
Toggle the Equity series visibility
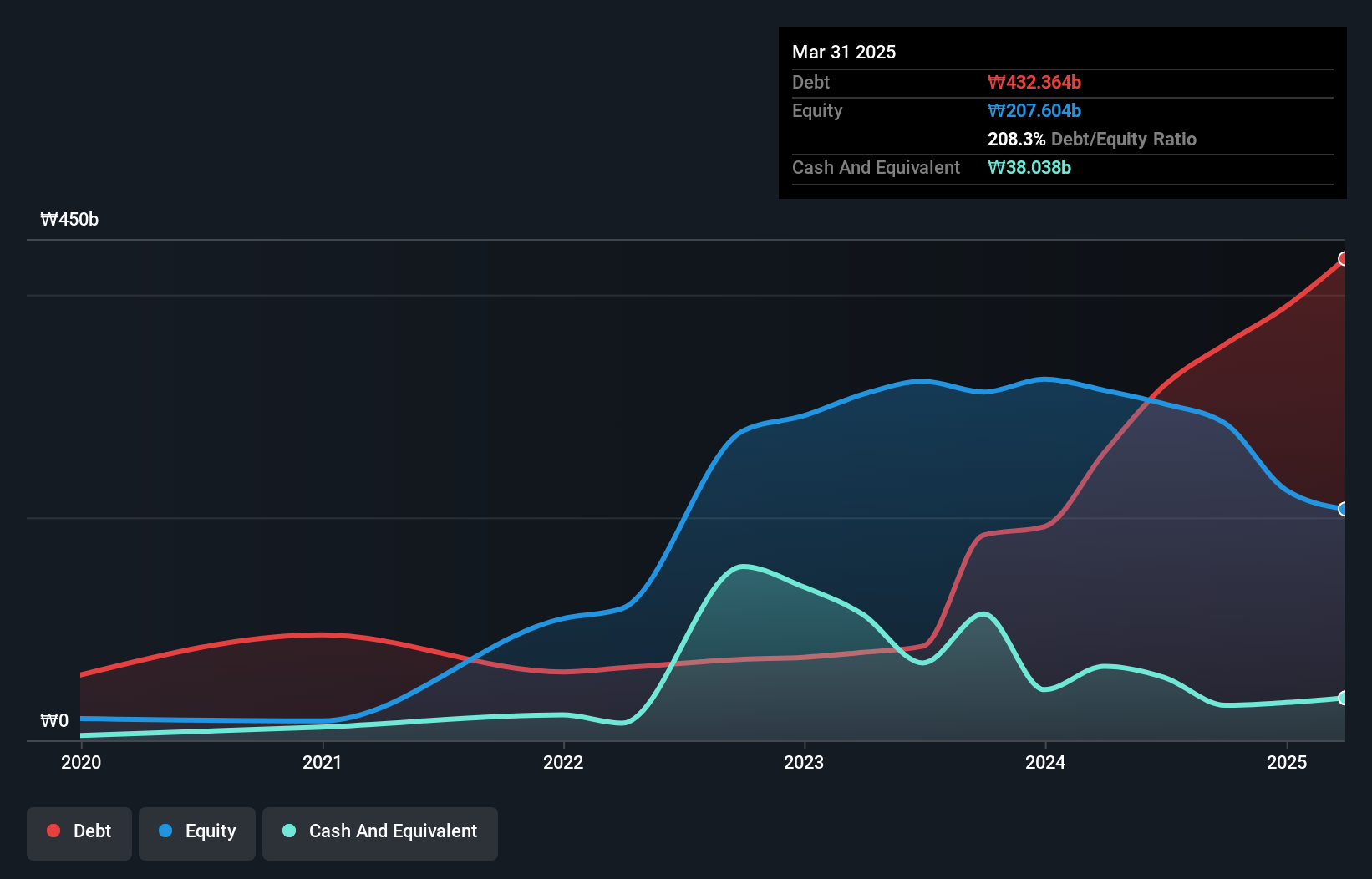(x=197, y=832)
